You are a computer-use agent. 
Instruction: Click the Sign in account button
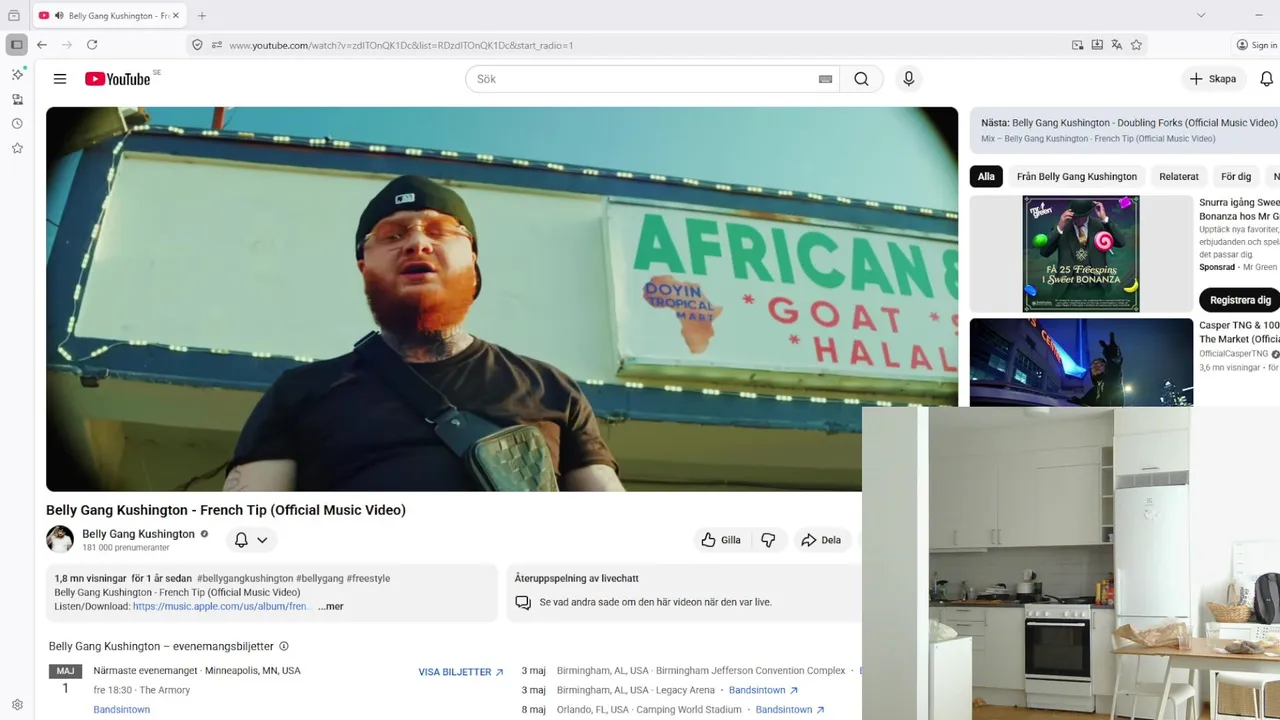tap(1257, 45)
